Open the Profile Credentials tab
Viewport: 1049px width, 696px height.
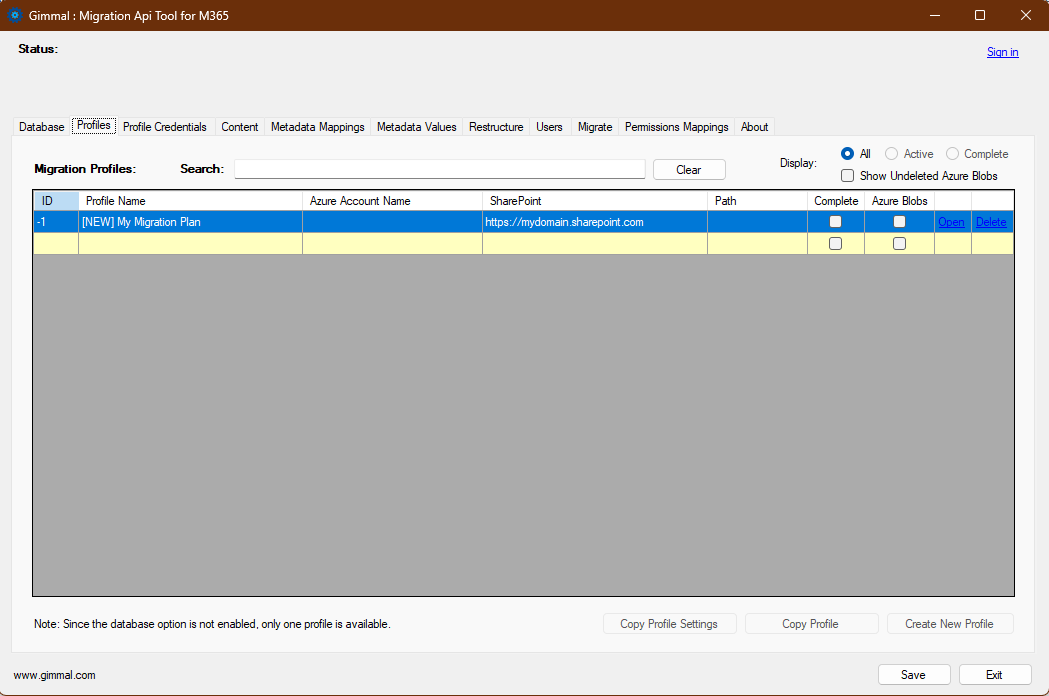coord(164,126)
